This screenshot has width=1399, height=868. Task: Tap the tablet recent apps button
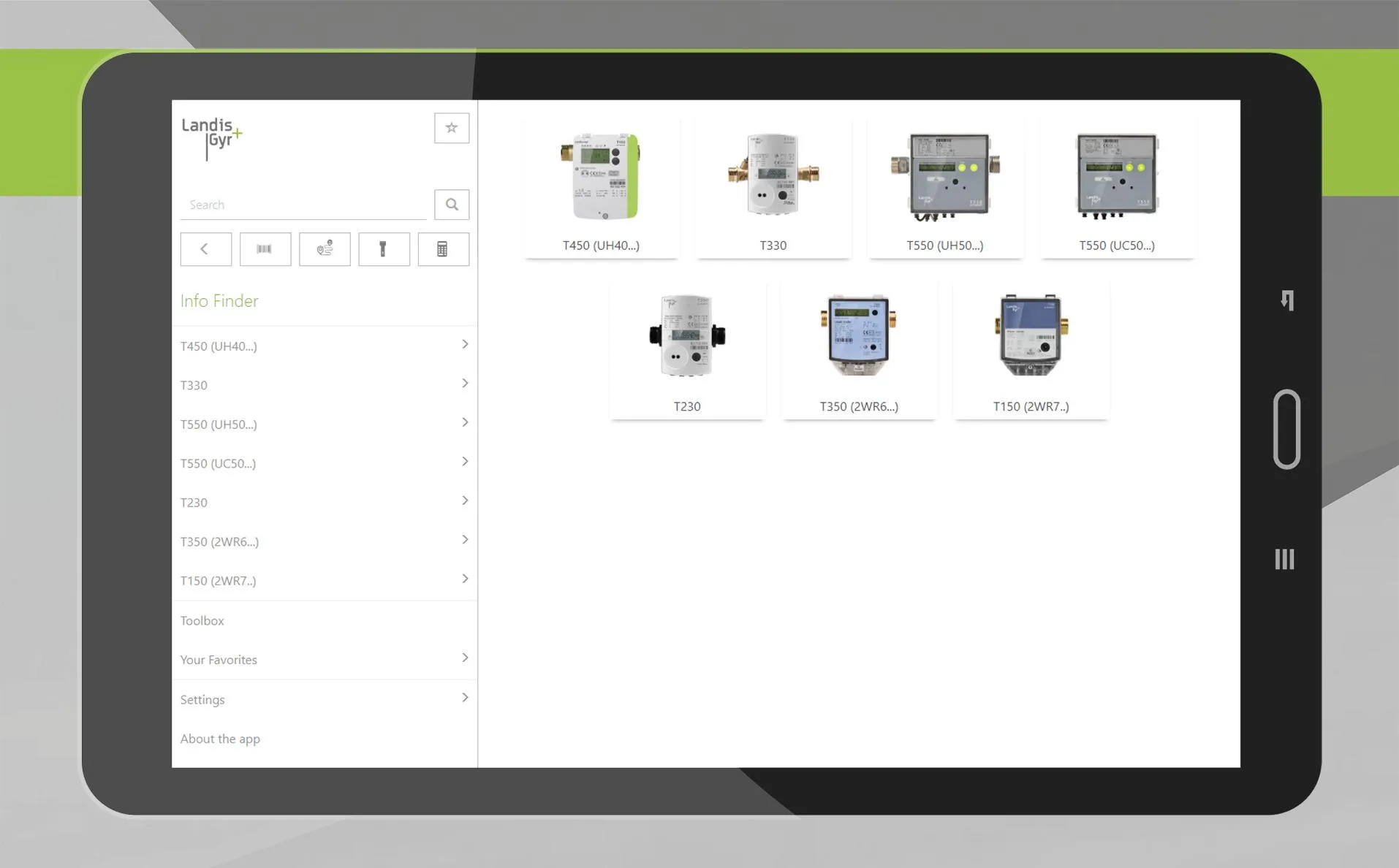tap(1284, 559)
